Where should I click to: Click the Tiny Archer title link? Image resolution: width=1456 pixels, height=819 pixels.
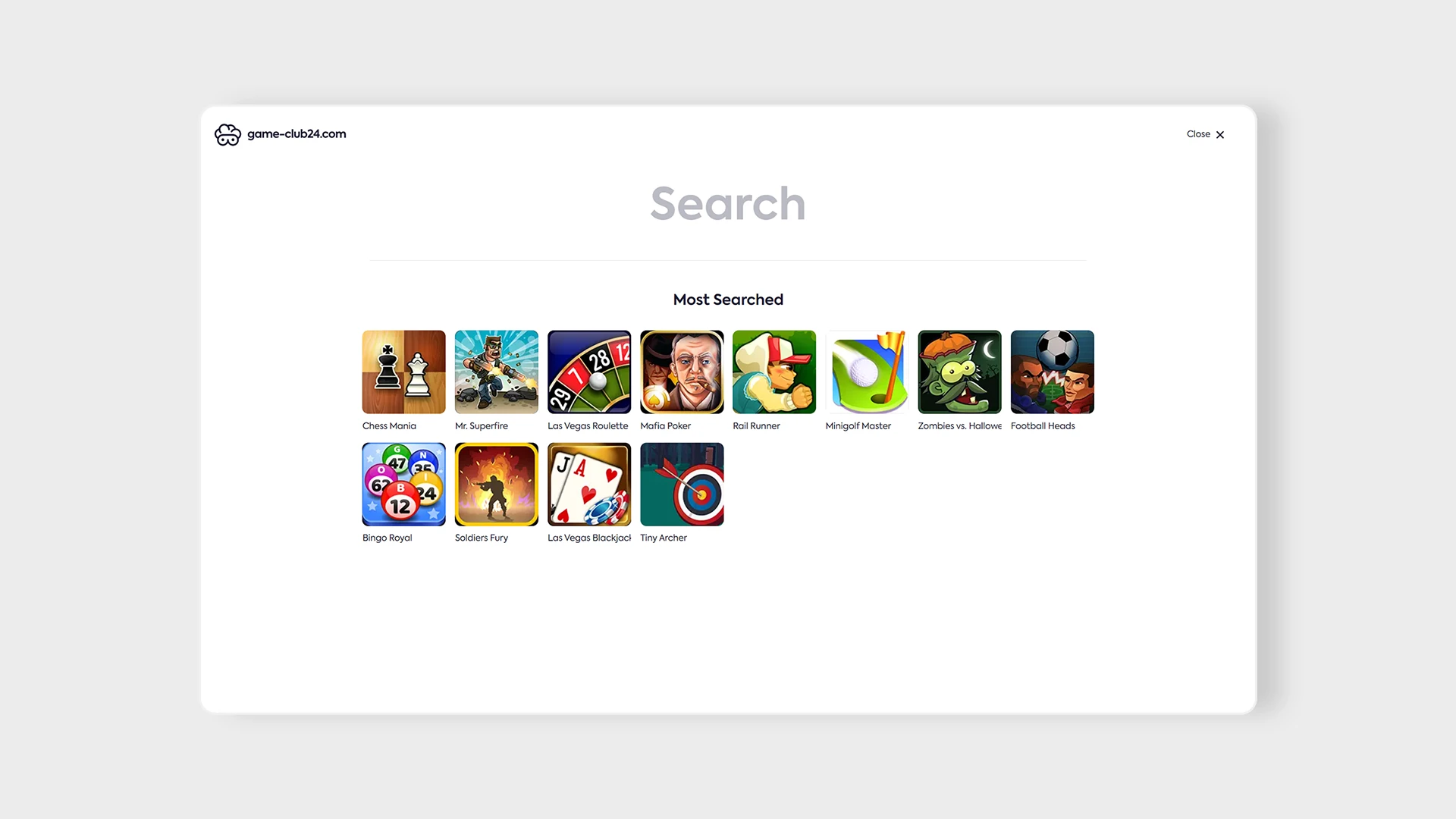[x=664, y=538]
